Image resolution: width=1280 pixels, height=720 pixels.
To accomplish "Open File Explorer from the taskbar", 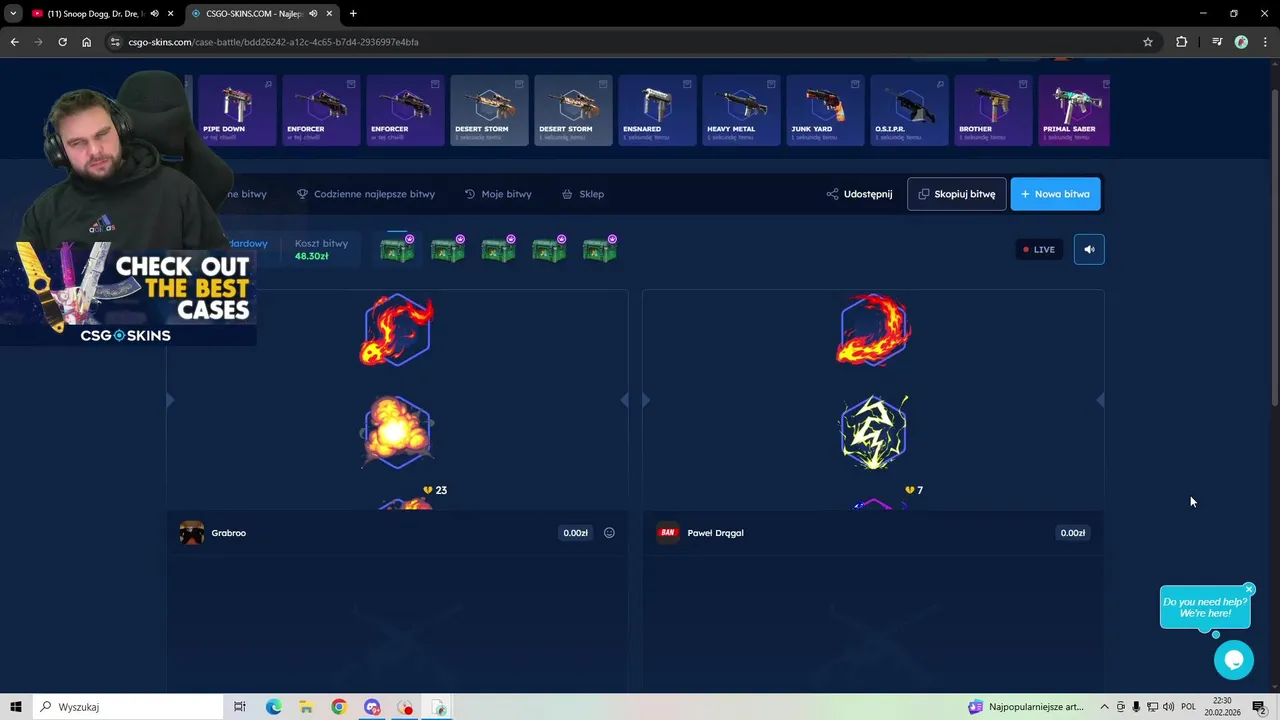I will pyautogui.click(x=306, y=707).
